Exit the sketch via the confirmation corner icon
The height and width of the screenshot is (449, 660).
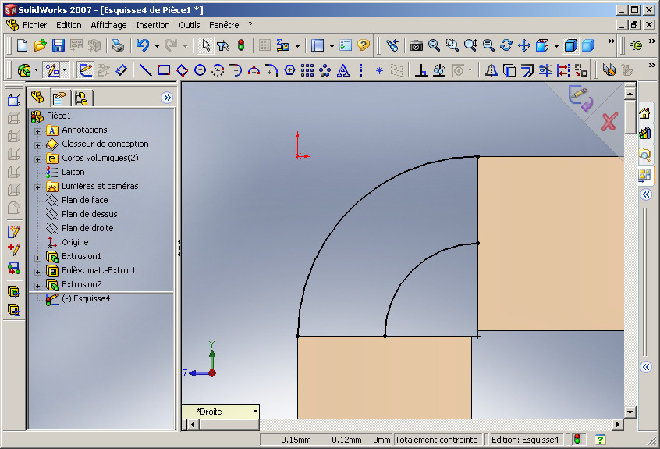click(x=581, y=98)
